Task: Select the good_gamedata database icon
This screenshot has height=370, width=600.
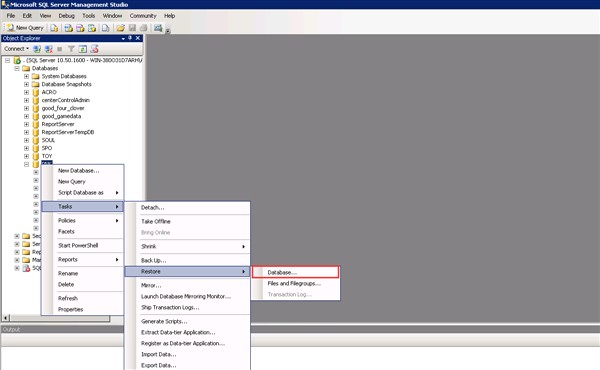Action: [36, 116]
